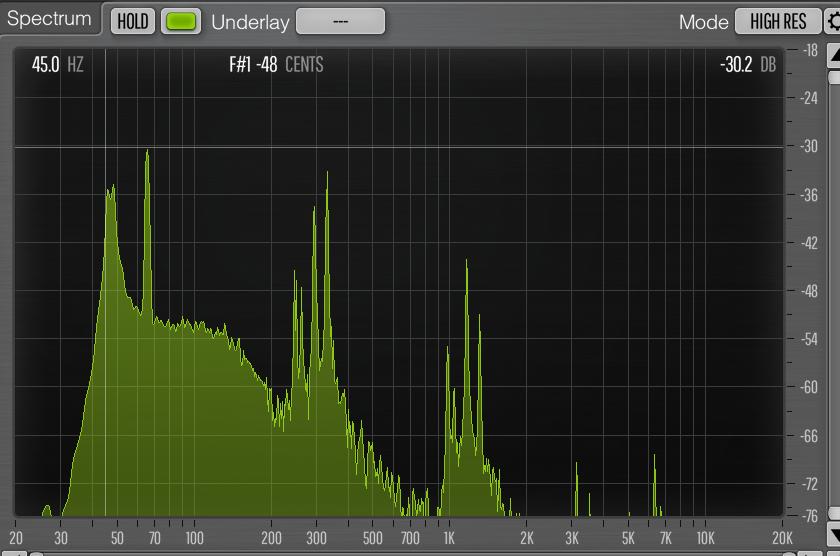This screenshot has height=556, width=840.
Task: Click the Mode label
Action: click(703, 22)
